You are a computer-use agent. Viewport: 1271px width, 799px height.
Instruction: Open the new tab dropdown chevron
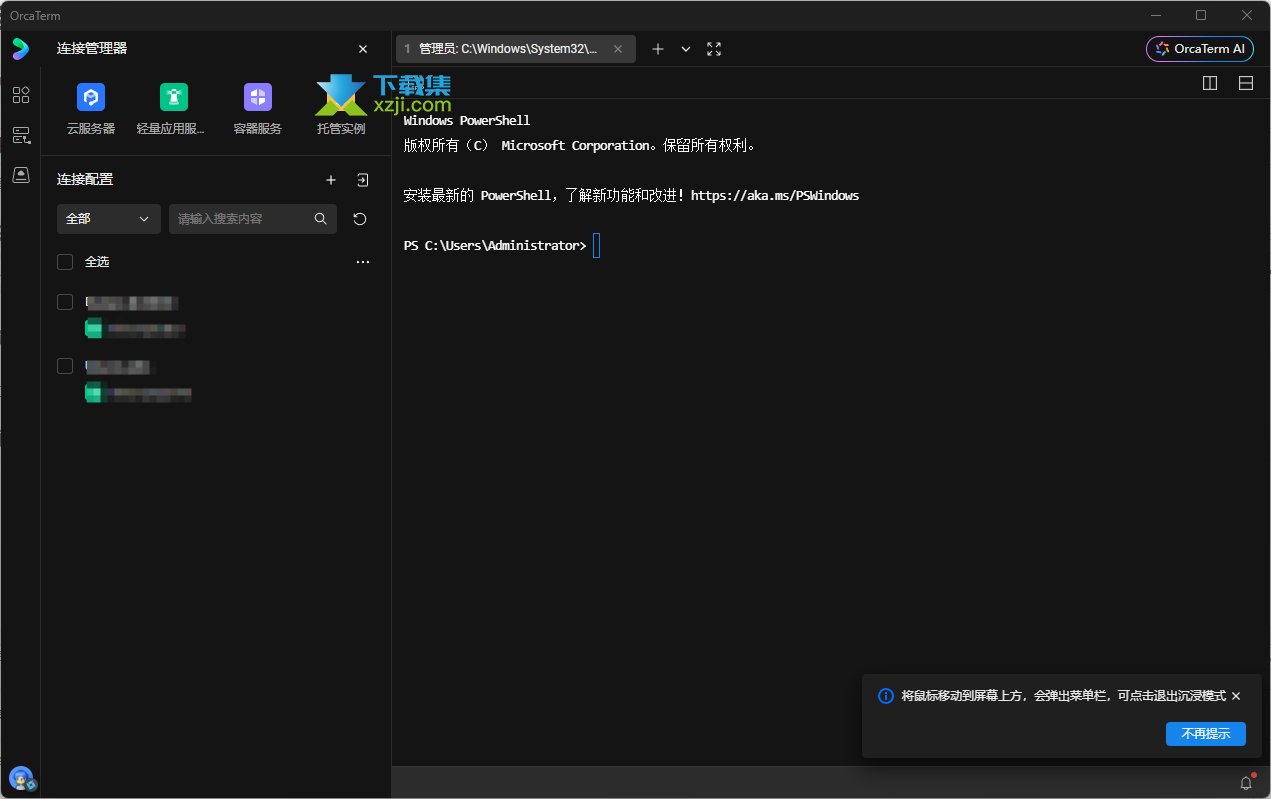pyautogui.click(x=686, y=49)
